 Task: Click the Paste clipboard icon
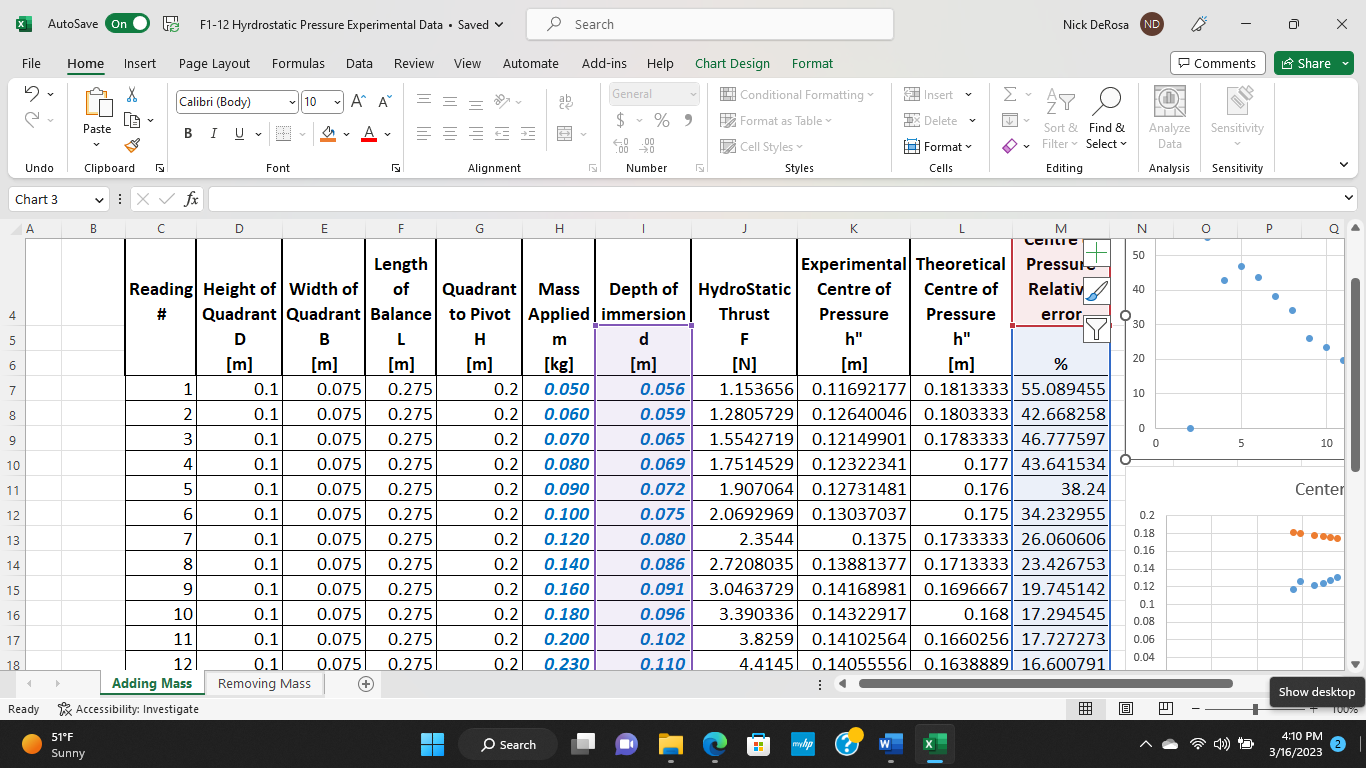tap(97, 102)
